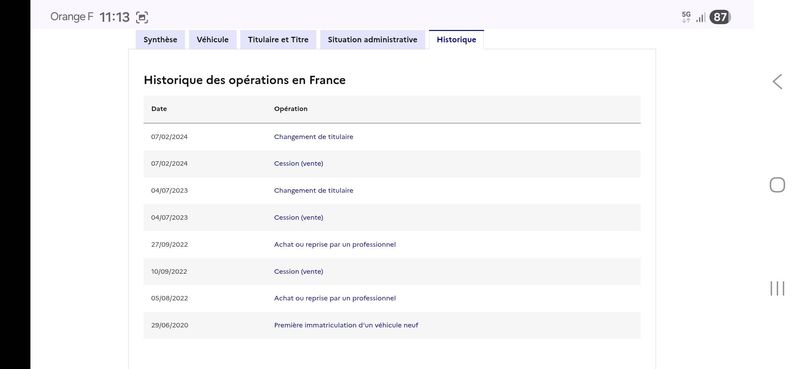
Task: Tap the 11:13 clock in status bar
Action: 114,17
